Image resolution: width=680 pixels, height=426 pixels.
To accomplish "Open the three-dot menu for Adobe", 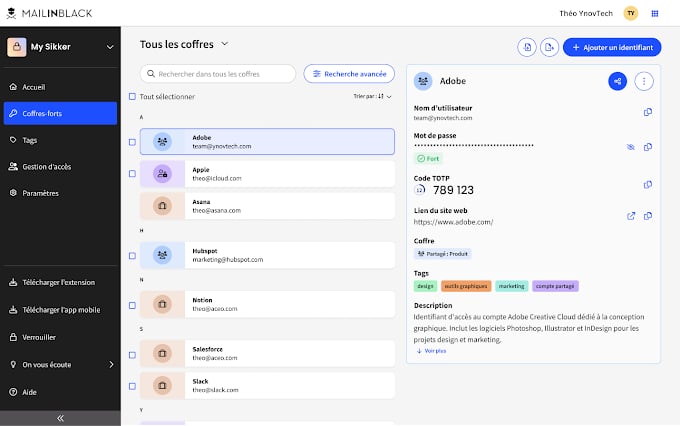I will click(644, 81).
